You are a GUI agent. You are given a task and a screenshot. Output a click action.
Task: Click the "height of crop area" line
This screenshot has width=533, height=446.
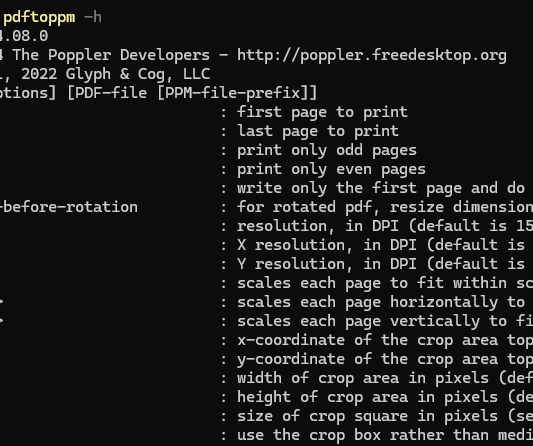385,397
